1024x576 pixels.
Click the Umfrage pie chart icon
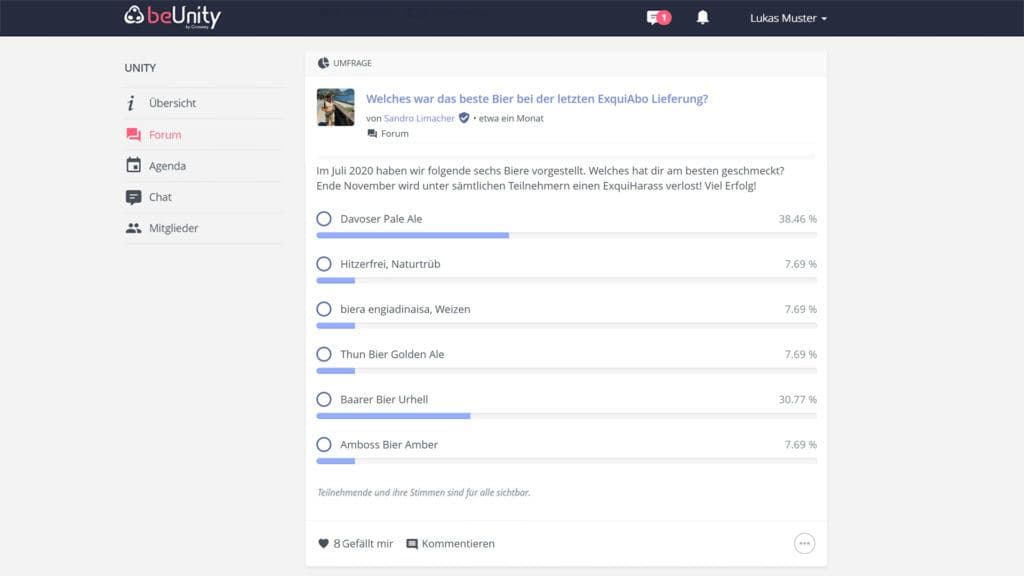[x=323, y=63]
